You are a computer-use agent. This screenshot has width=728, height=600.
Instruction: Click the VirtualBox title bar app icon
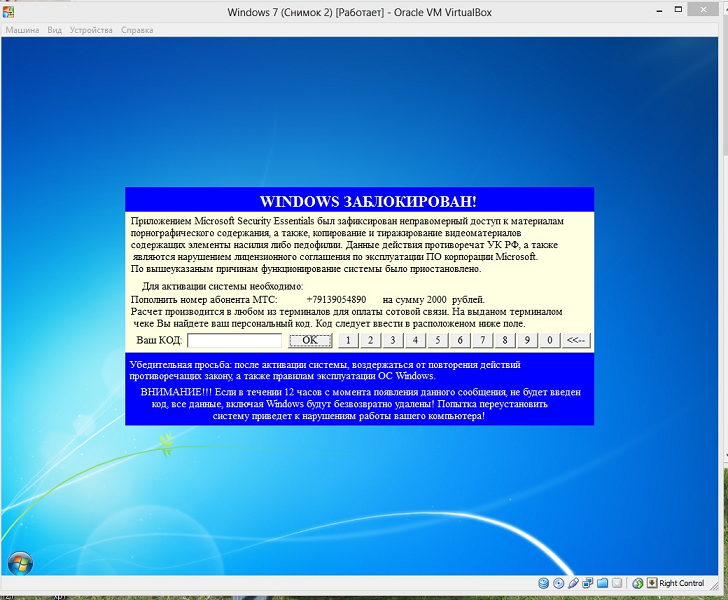pyautogui.click(x=8, y=11)
